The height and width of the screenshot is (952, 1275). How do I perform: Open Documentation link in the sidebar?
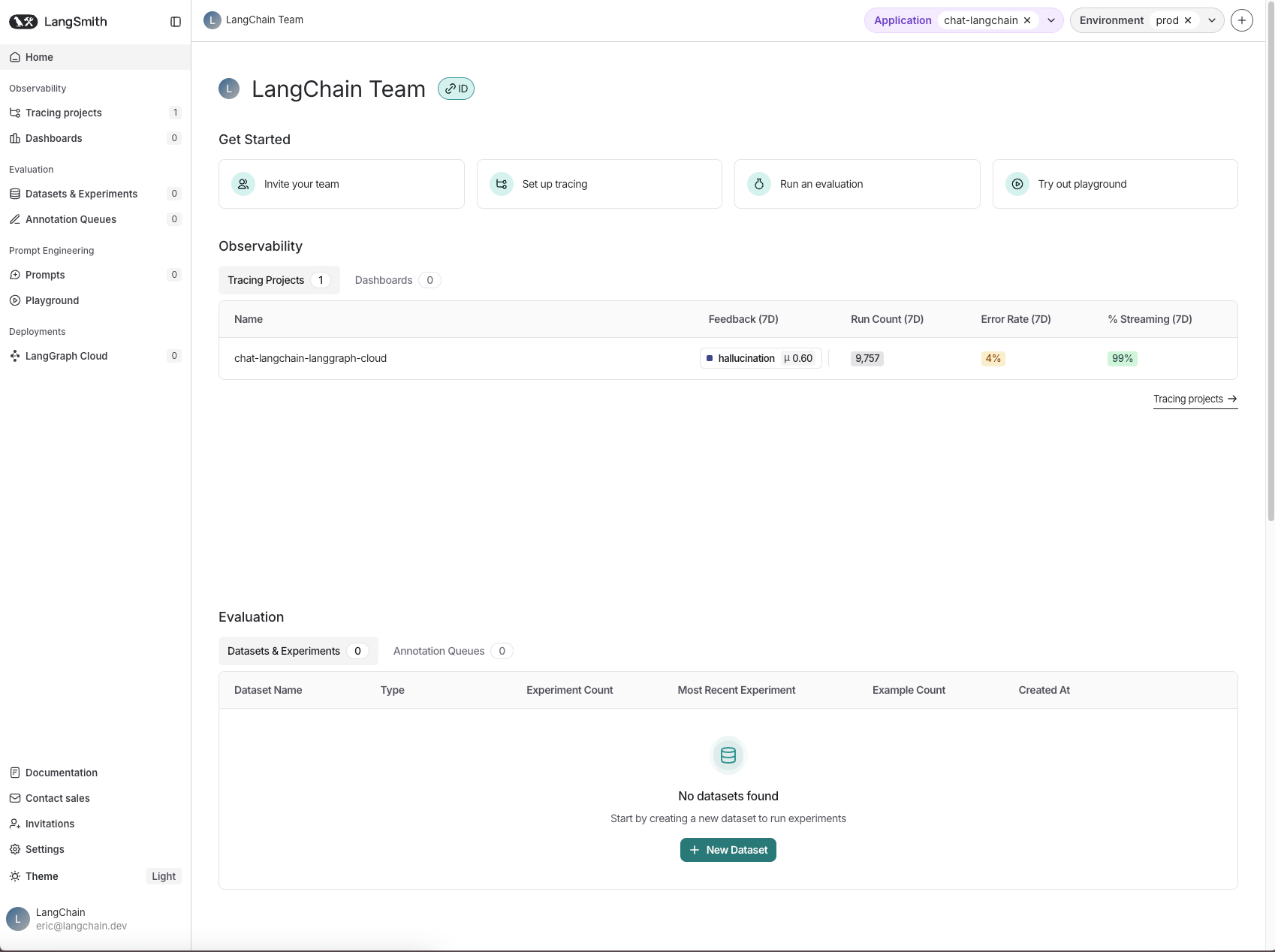(95, 773)
